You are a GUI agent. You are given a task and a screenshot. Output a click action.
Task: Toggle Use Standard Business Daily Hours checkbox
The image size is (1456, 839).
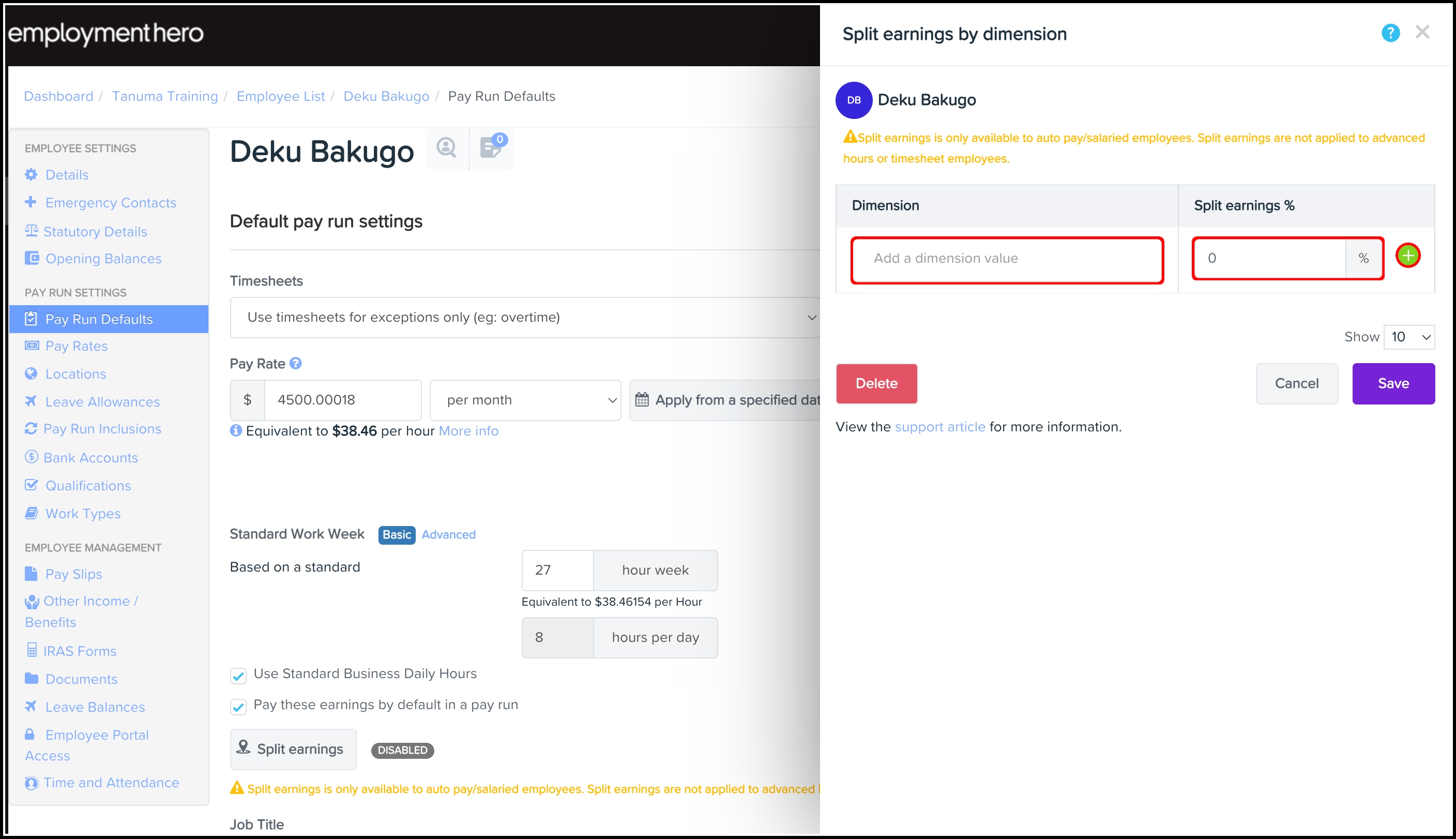point(238,676)
